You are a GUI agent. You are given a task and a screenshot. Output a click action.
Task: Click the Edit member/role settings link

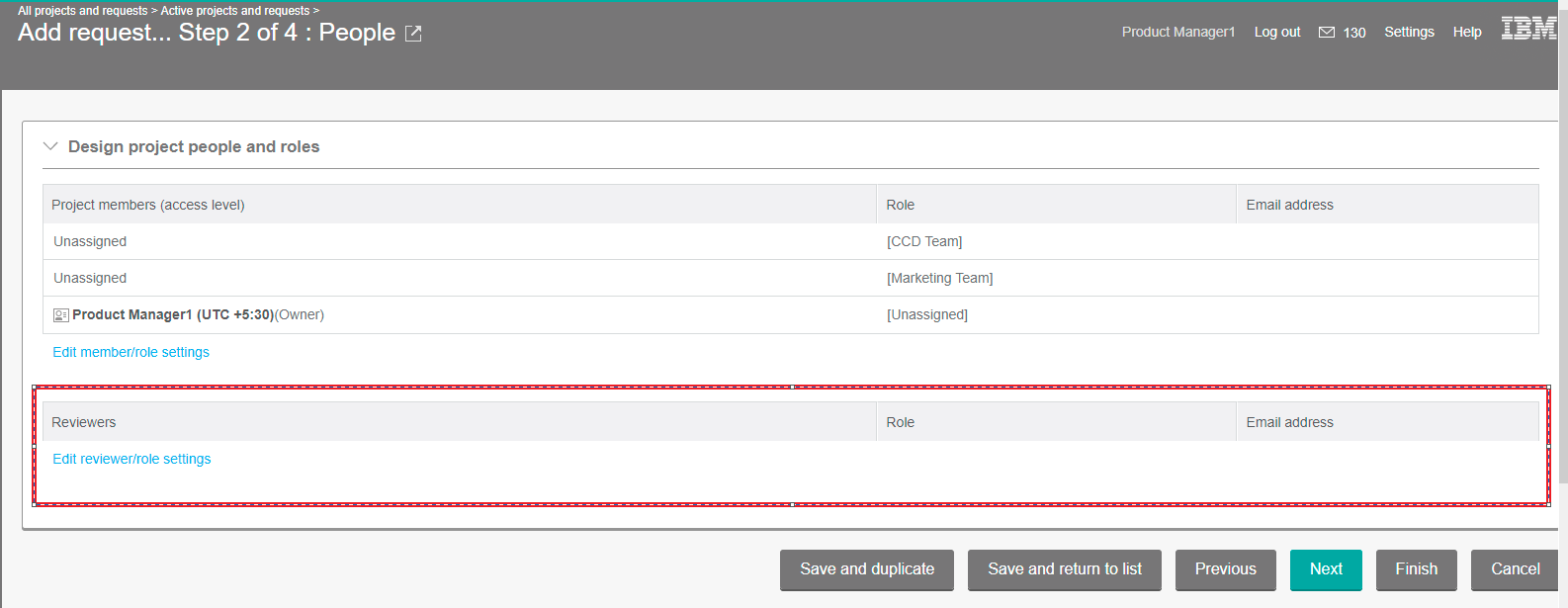tap(131, 352)
